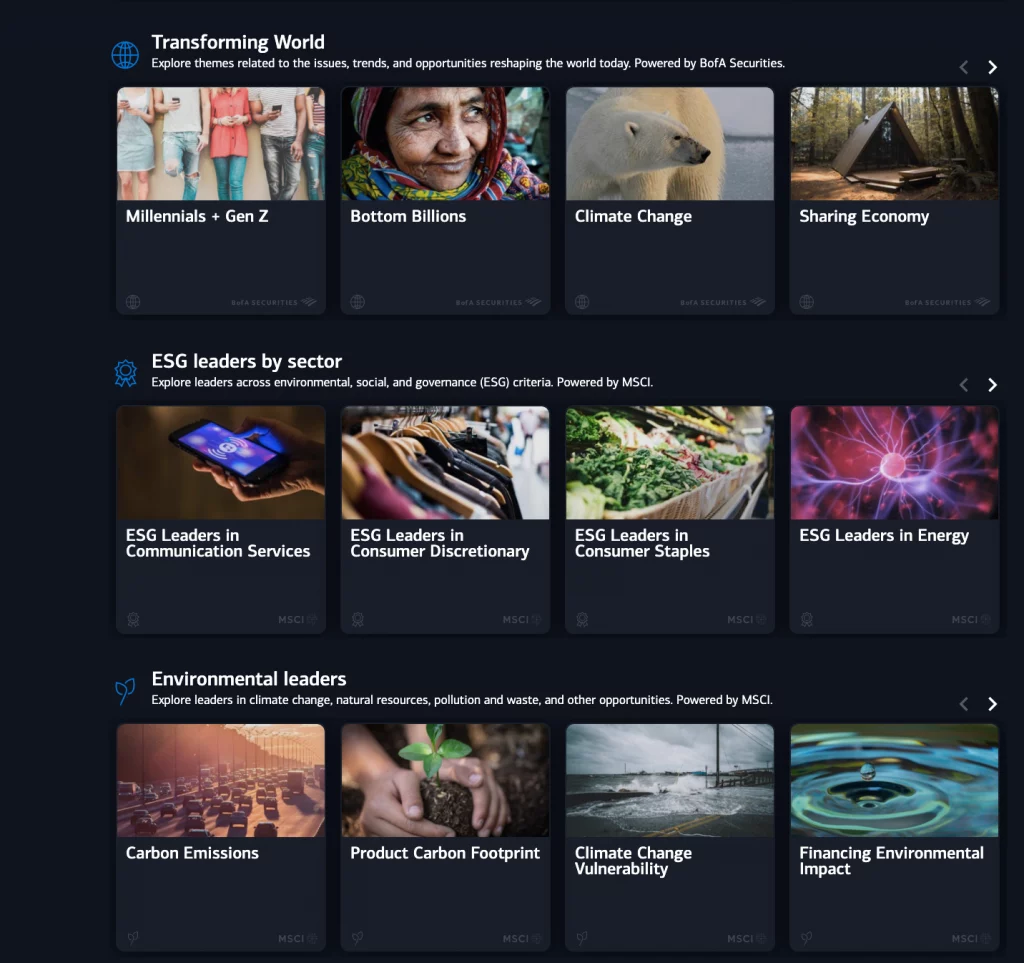This screenshot has width=1024, height=963.
Task: Open ESG Leaders in Consumer Staples
Action: click(642, 543)
